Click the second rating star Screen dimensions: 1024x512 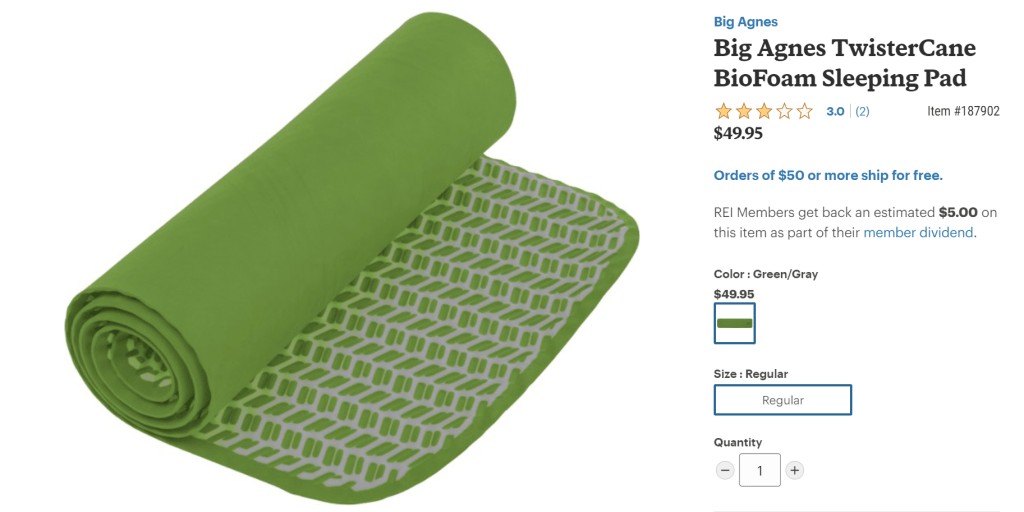(x=743, y=111)
